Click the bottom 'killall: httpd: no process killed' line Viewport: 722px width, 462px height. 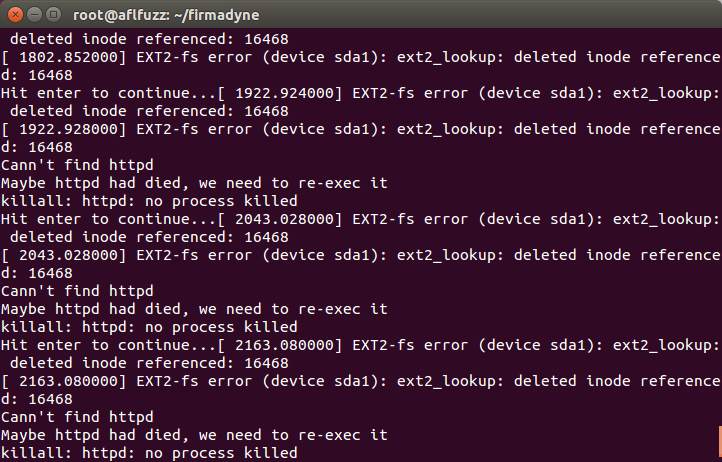[149, 453]
